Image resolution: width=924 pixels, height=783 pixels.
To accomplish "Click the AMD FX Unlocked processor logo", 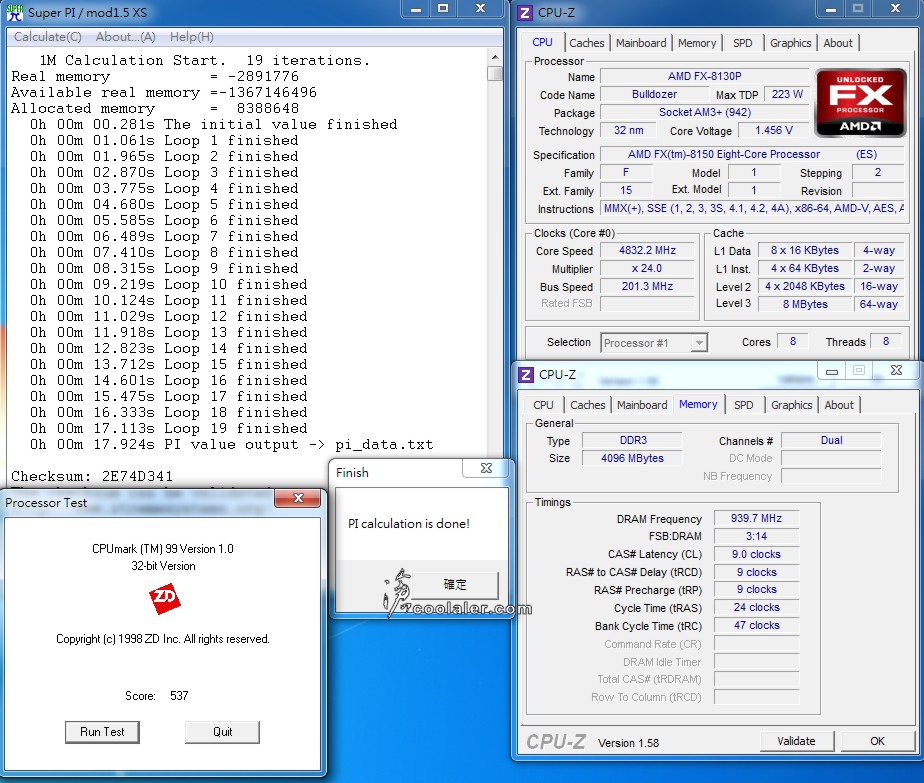I will click(x=860, y=103).
